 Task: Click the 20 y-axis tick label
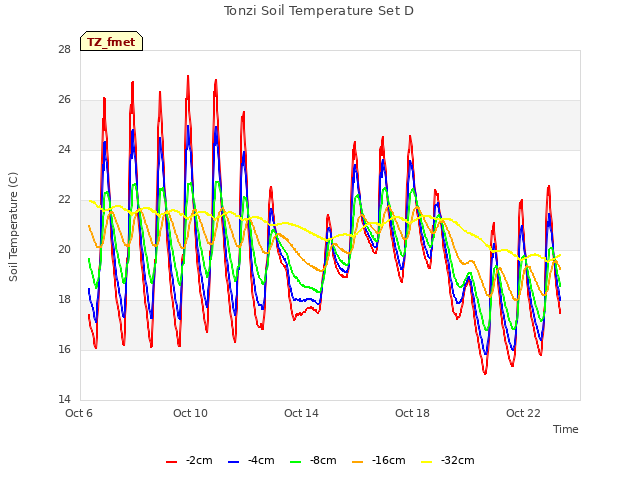coord(64,250)
